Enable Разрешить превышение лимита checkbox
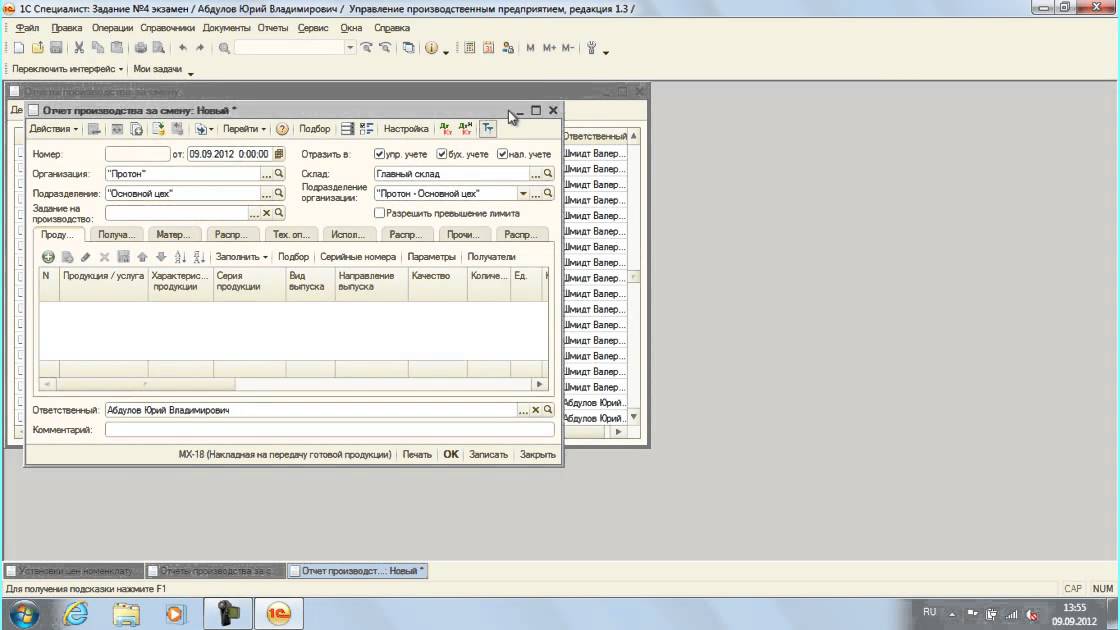 [379, 213]
